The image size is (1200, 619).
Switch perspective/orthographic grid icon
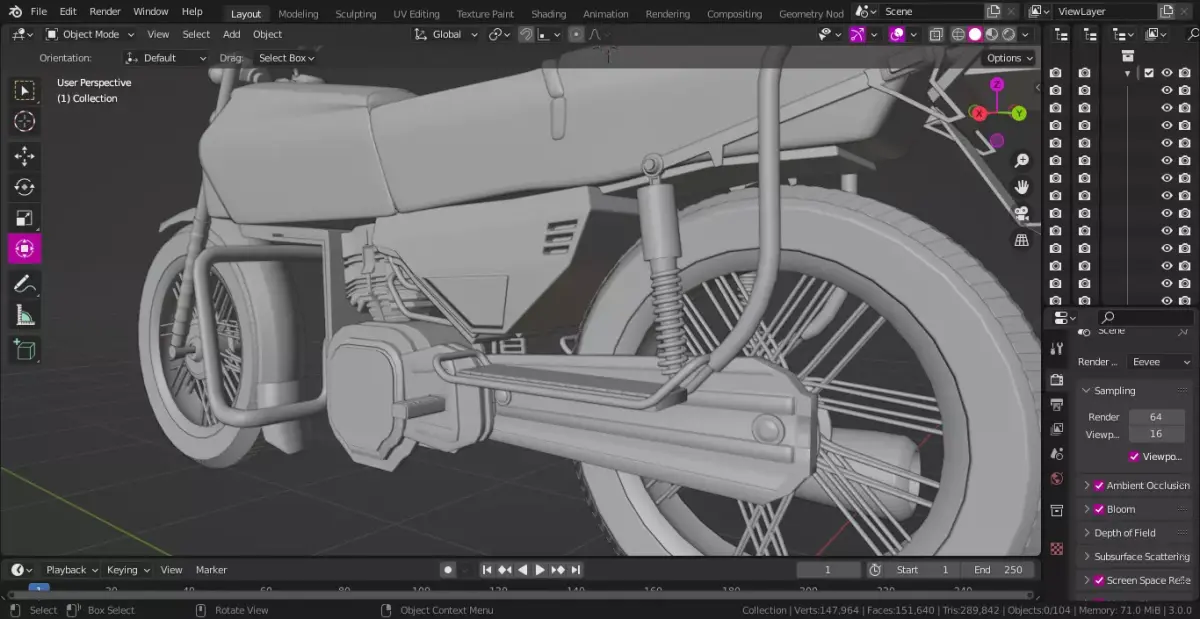pos(1022,240)
